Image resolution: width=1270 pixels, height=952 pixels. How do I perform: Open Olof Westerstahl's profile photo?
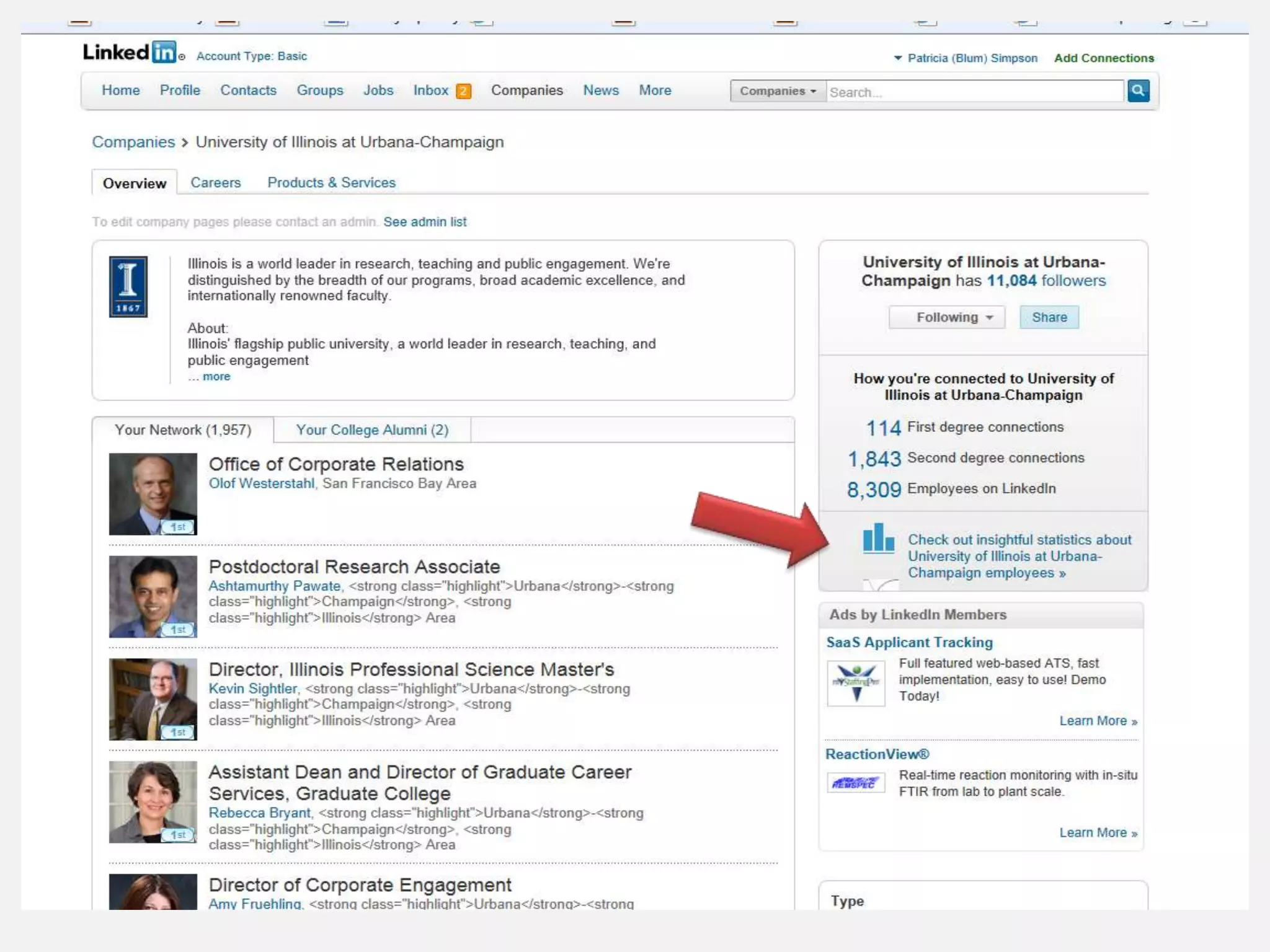point(153,494)
